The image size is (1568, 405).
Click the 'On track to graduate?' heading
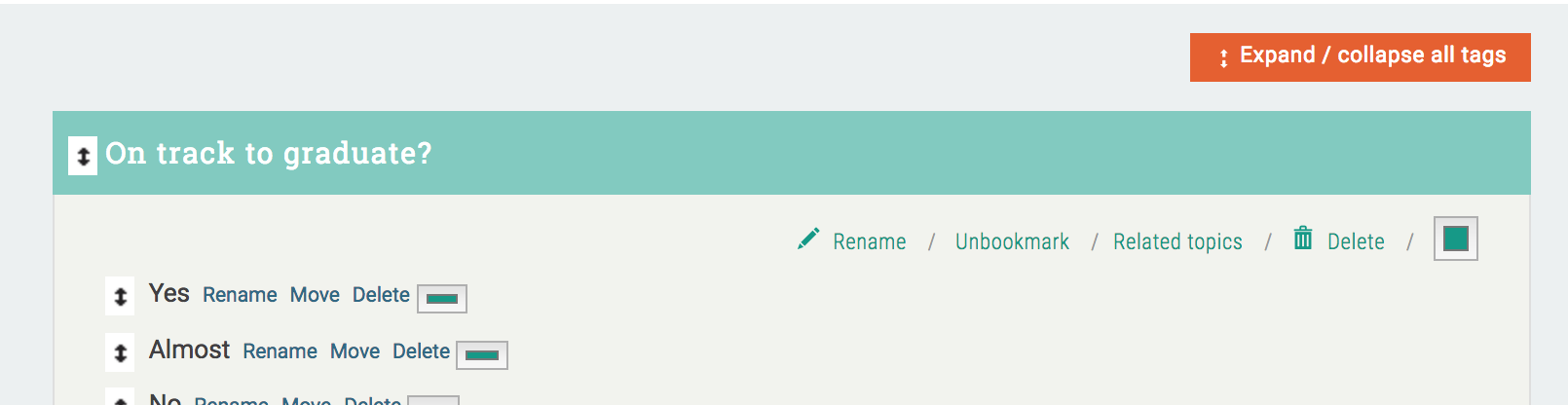pyautogui.click(x=268, y=154)
